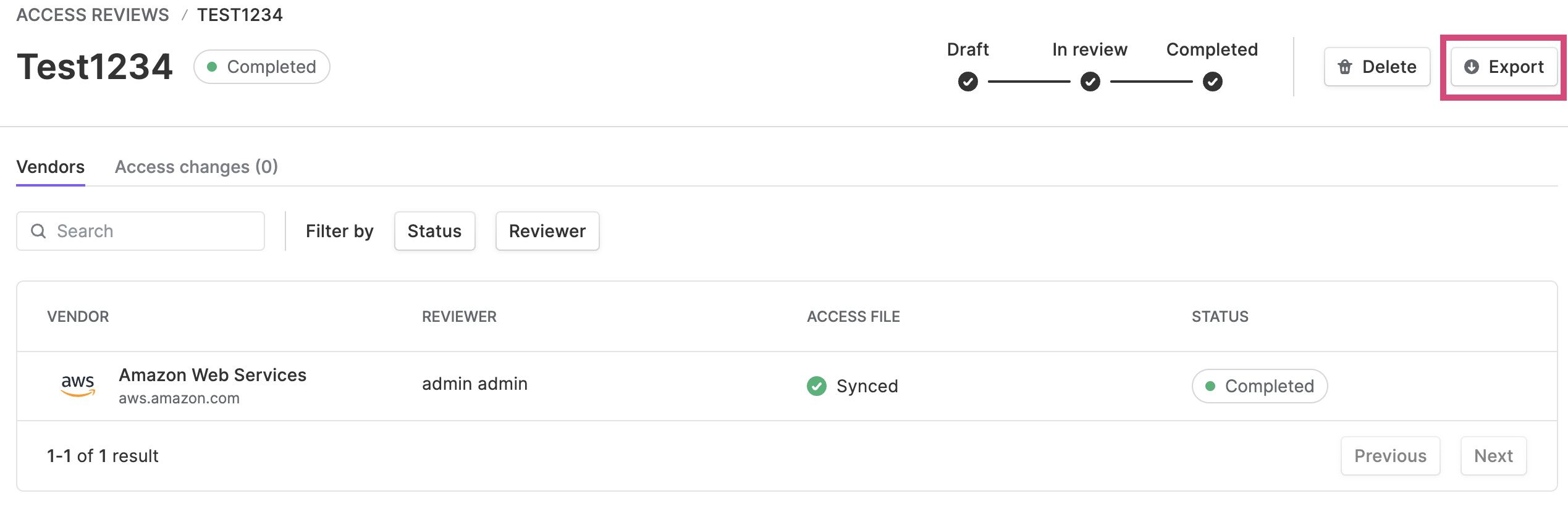Screen dimensions: 1568x509
Task: Go to the Access Reviews breadcrumb
Action: pos(93,15)
